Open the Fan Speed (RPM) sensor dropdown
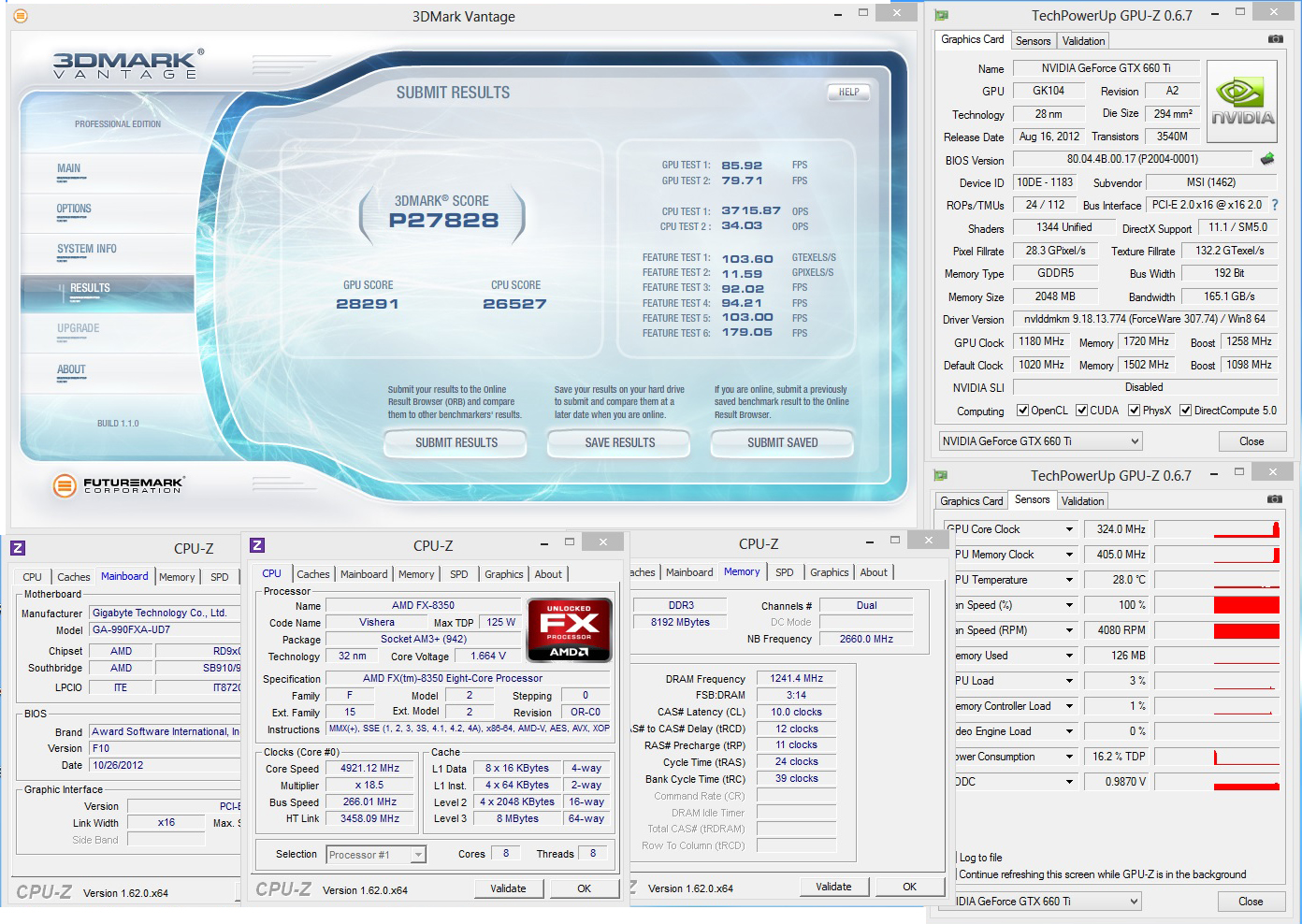This screenshot has height=924, width=1302. coord(1069,630)
